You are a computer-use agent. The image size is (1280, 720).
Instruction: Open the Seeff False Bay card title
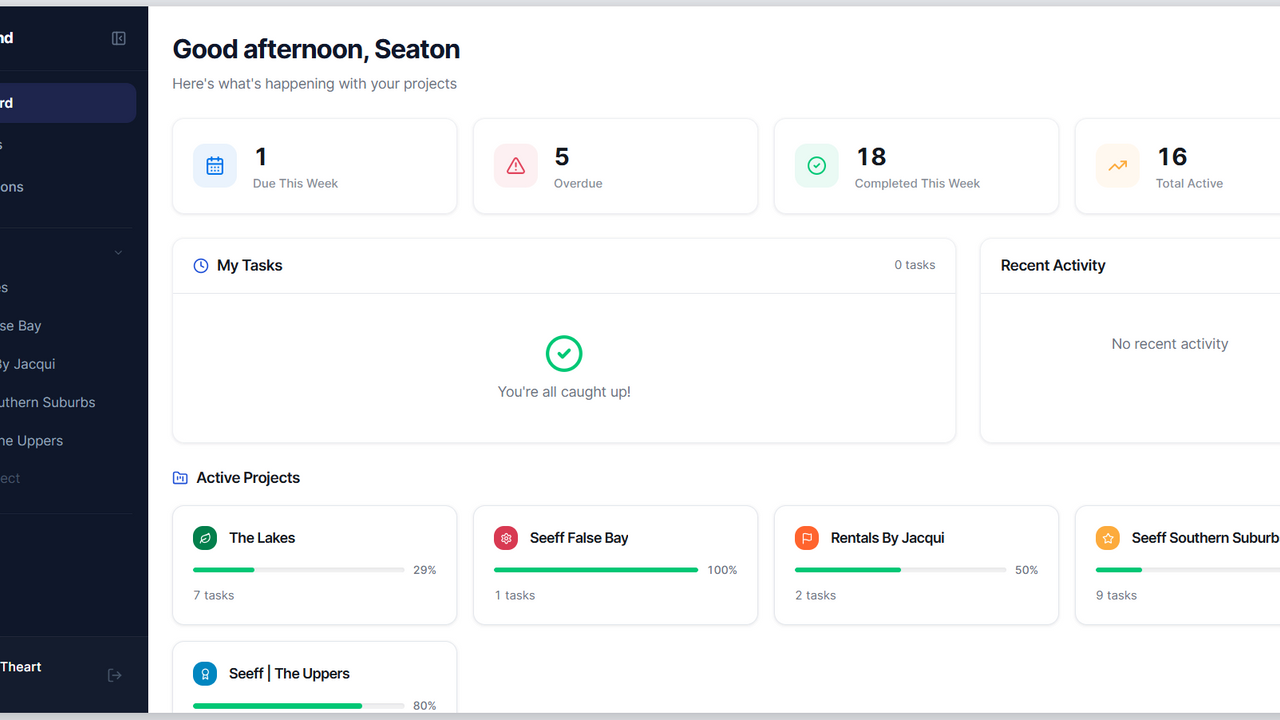pos(579,538)
